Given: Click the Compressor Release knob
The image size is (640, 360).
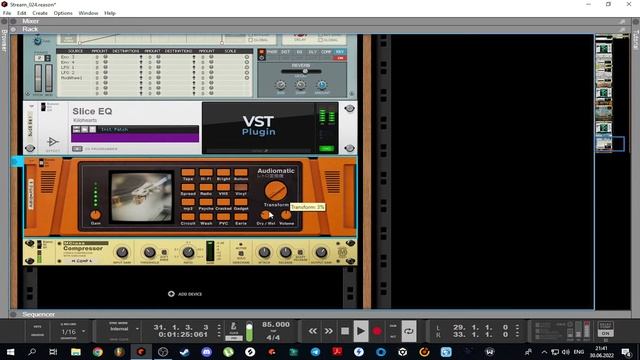Looking at the screenshot, I should tap(286, 252).
